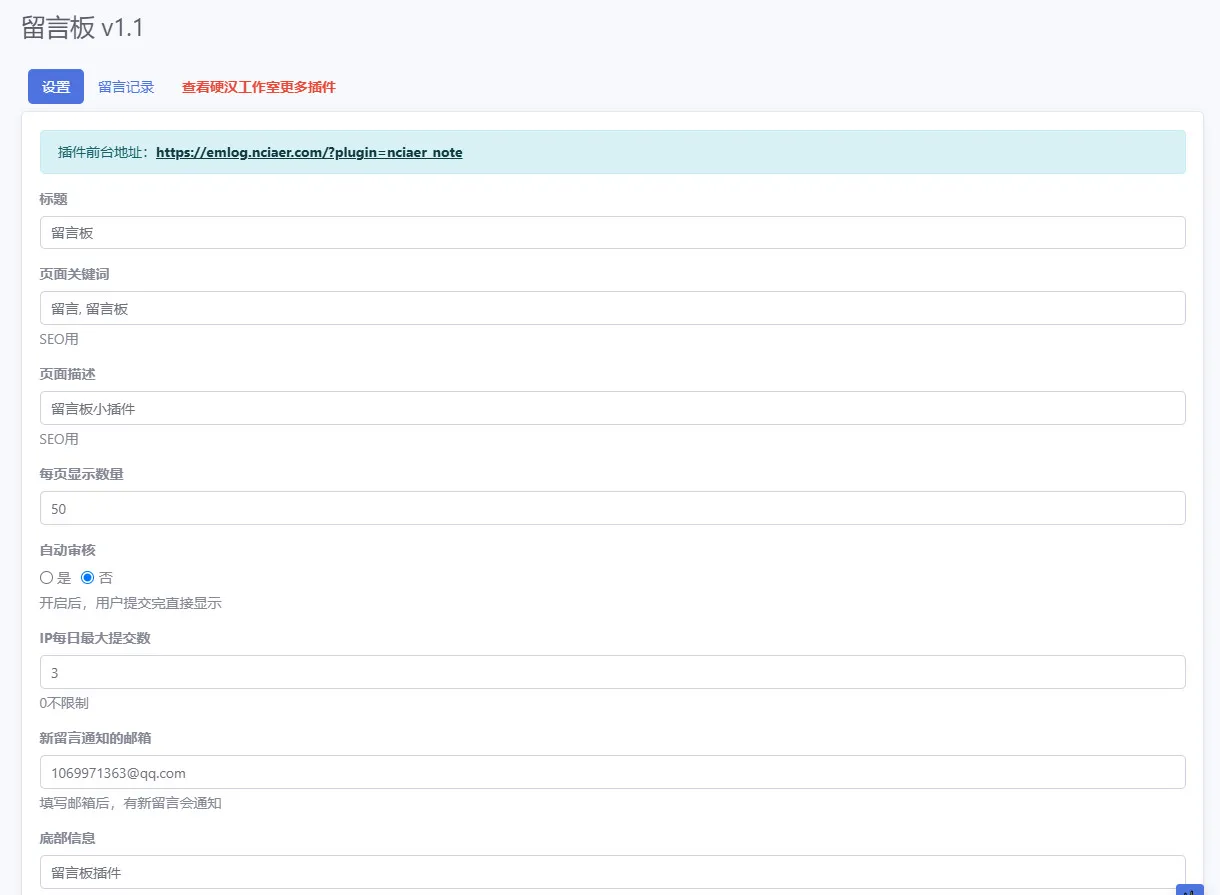Open the 留言记录 tab

pyautogui.click(x=126, y=87)
